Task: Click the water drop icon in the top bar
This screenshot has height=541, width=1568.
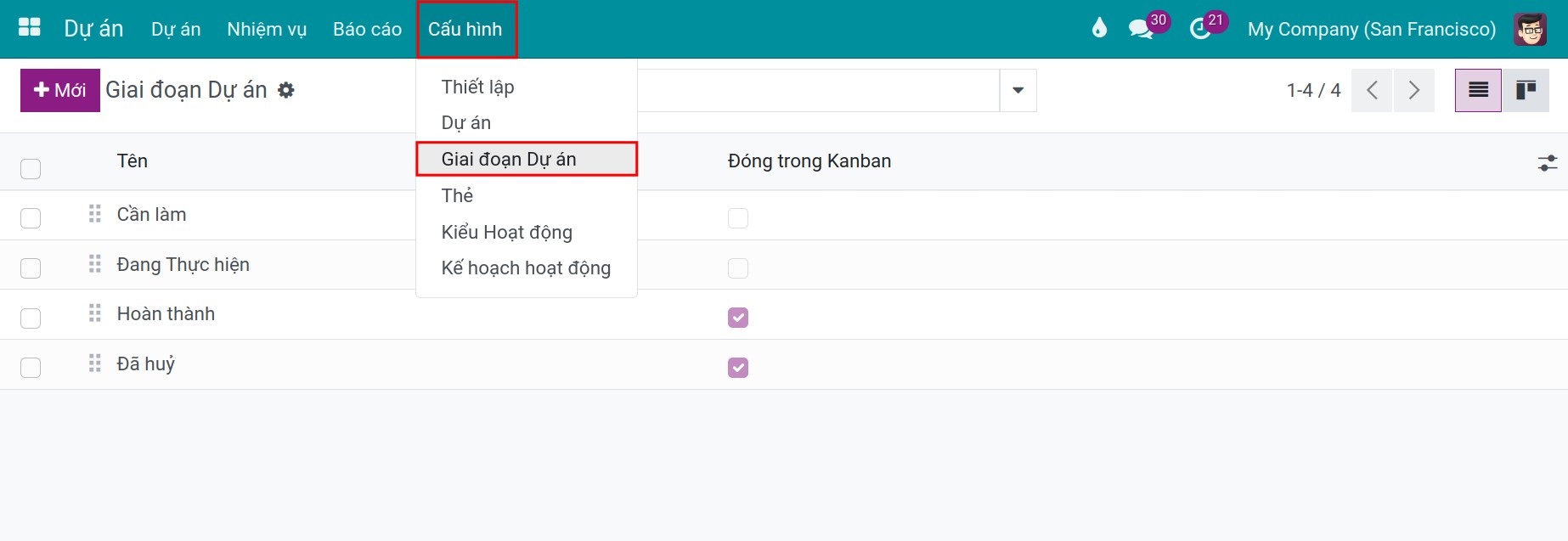Action: (x=1099, y=28)
